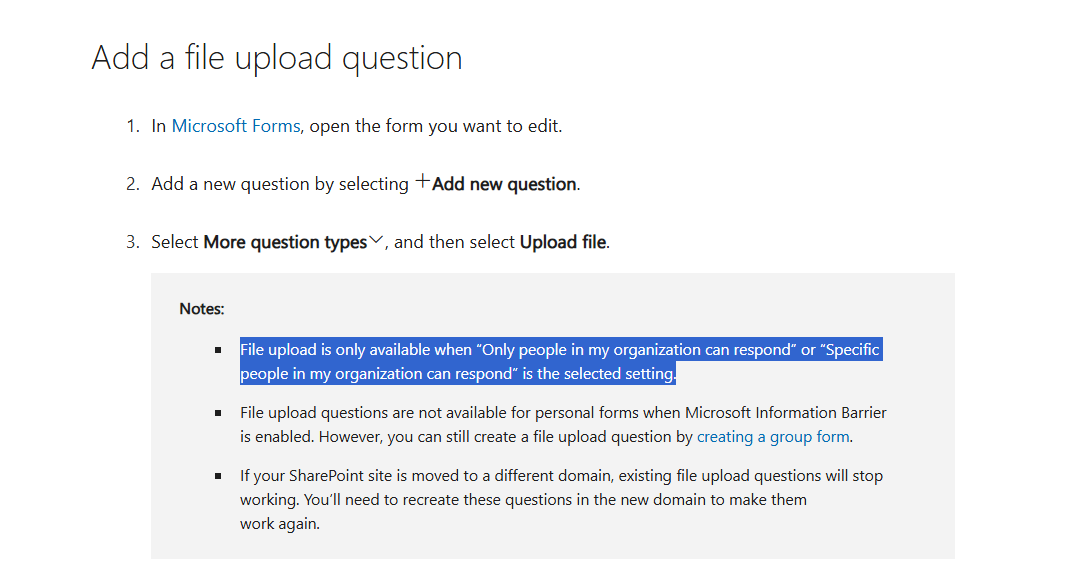1092x583 pixels.
Task: Click the step number 1 marker
Action: [x=133, y=126]
